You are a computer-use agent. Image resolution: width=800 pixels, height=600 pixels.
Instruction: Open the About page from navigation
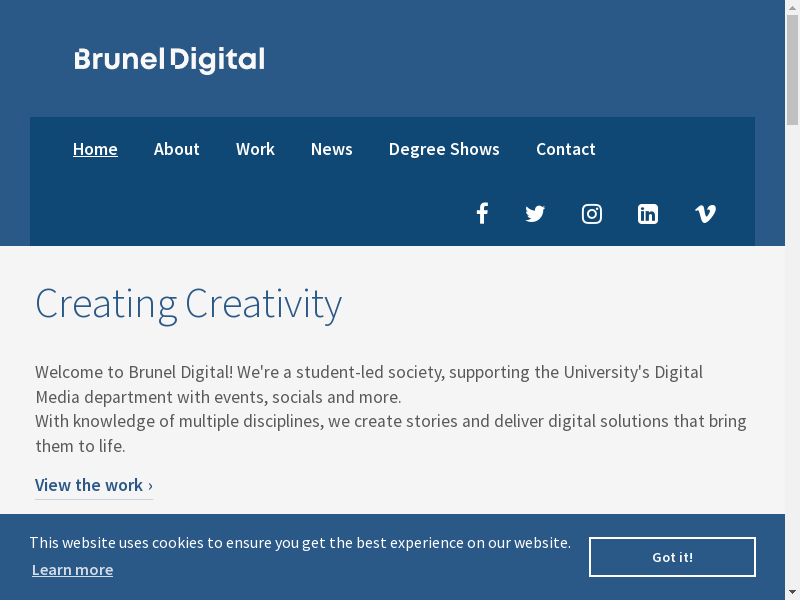pos(177,149)
